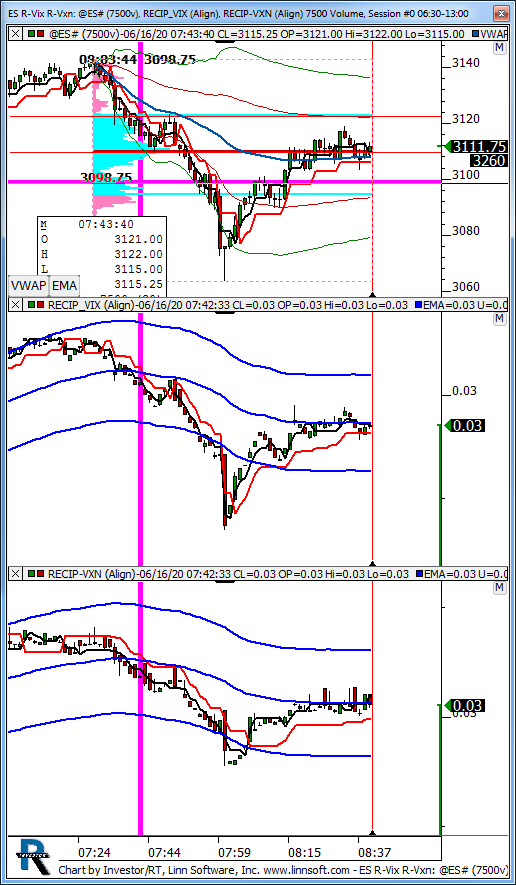
Task: Click the X box on the RECIP-VXN pane header
Action: [15, 574]
